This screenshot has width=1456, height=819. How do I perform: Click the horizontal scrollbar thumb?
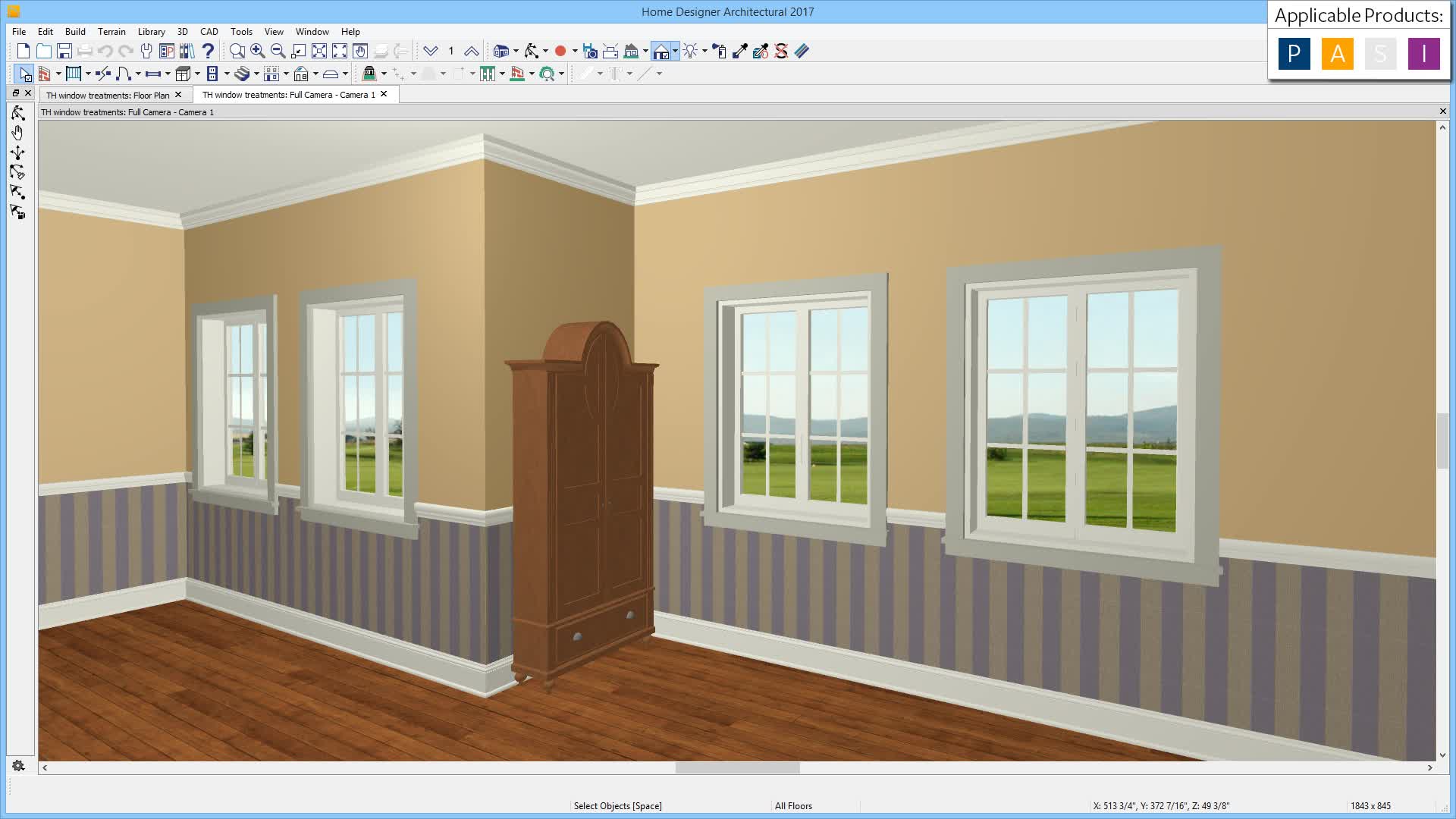coord(737,767)
